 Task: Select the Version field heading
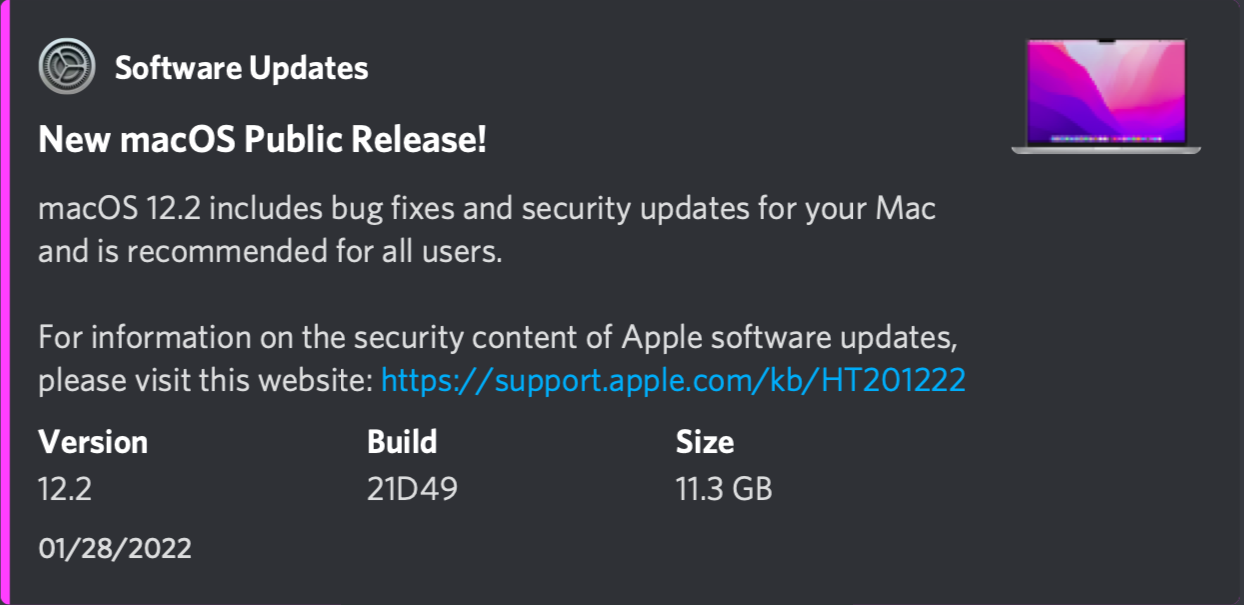point(93,441)
